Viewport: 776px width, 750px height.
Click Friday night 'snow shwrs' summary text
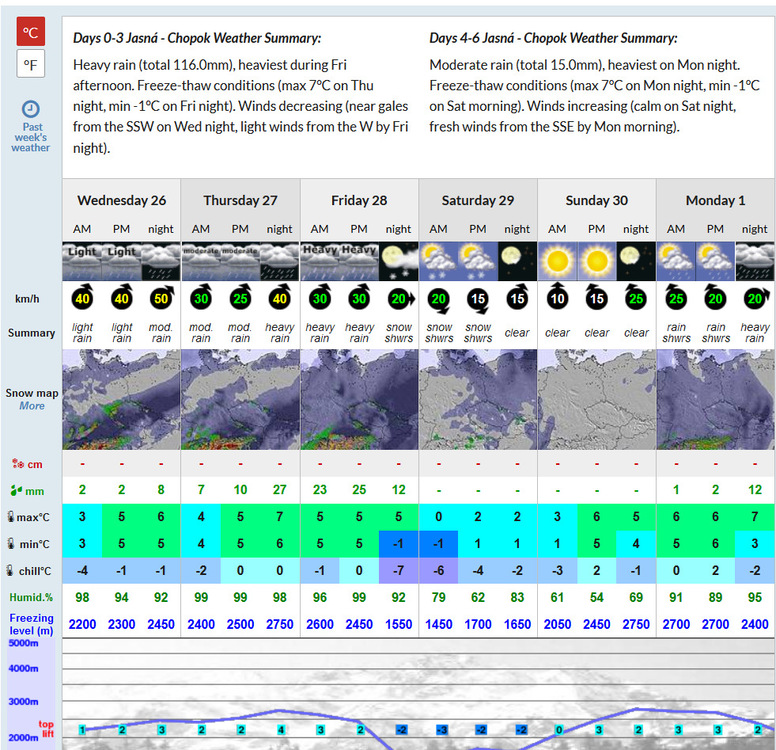click(x=398, y=333)
